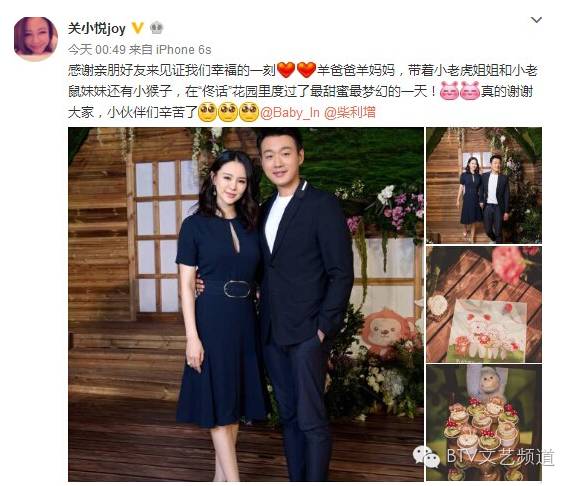Screen dimensions: 574x486
Task: Click the gray membership crown icon
Action: coord(156,28)
